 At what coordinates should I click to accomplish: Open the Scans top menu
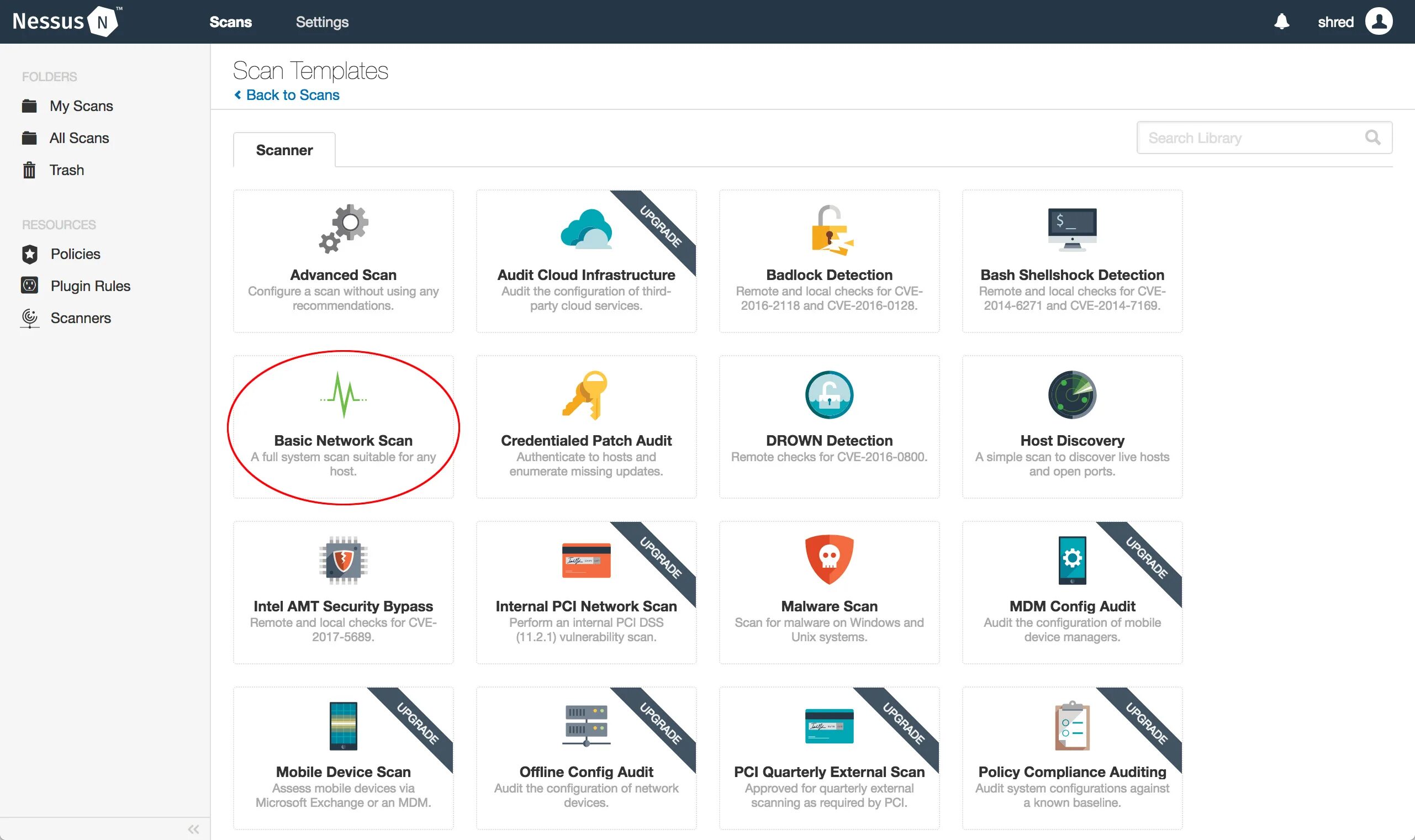[230, 22]
